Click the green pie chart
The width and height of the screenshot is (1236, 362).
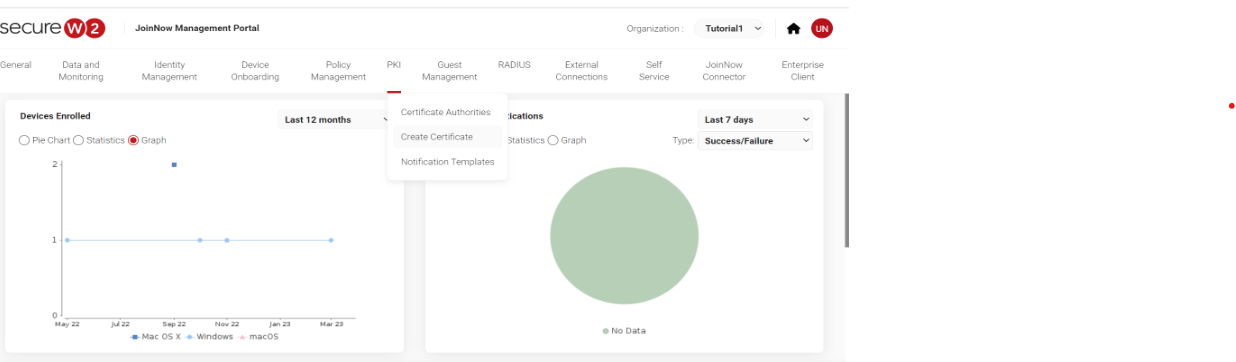[624, 237]
